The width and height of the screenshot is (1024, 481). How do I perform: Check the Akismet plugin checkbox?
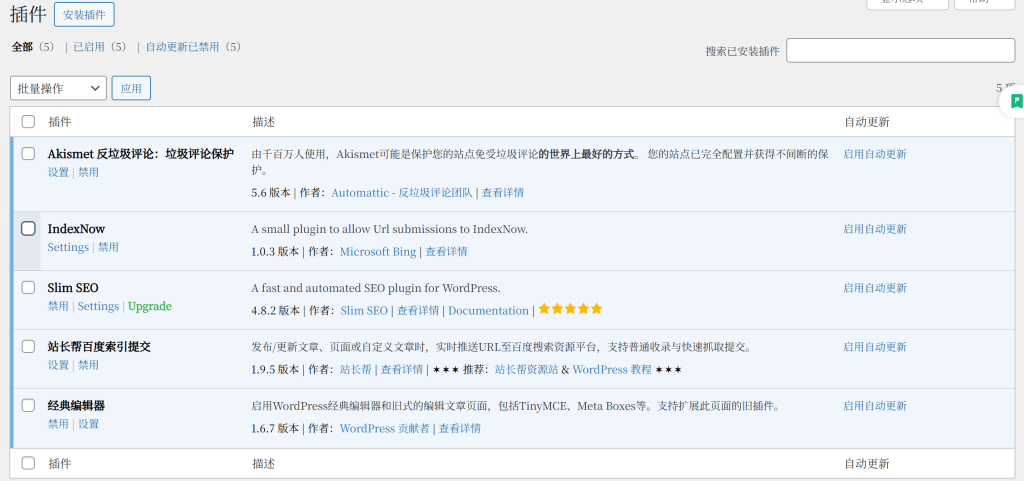click(28, 154)
